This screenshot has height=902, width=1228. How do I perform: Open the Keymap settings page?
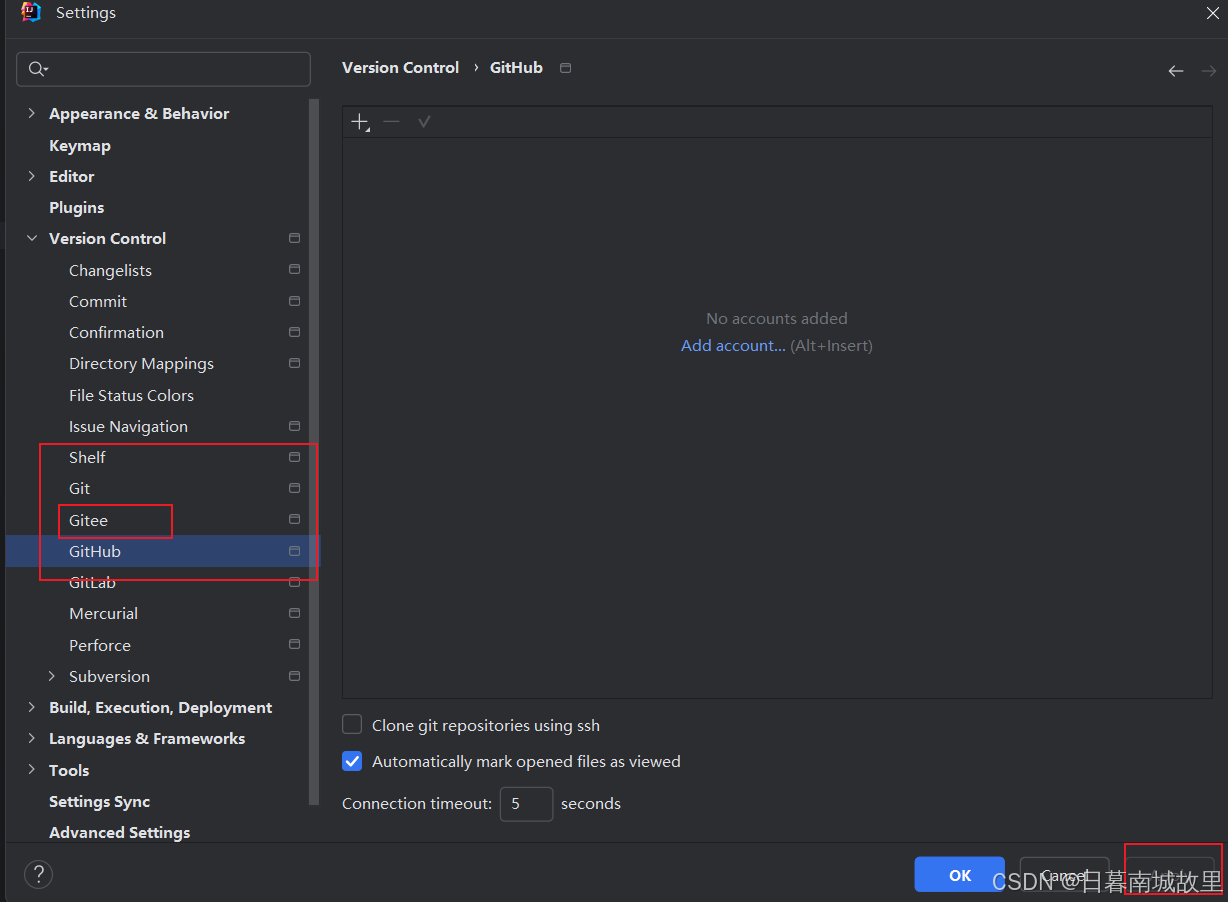coord(80,145)
